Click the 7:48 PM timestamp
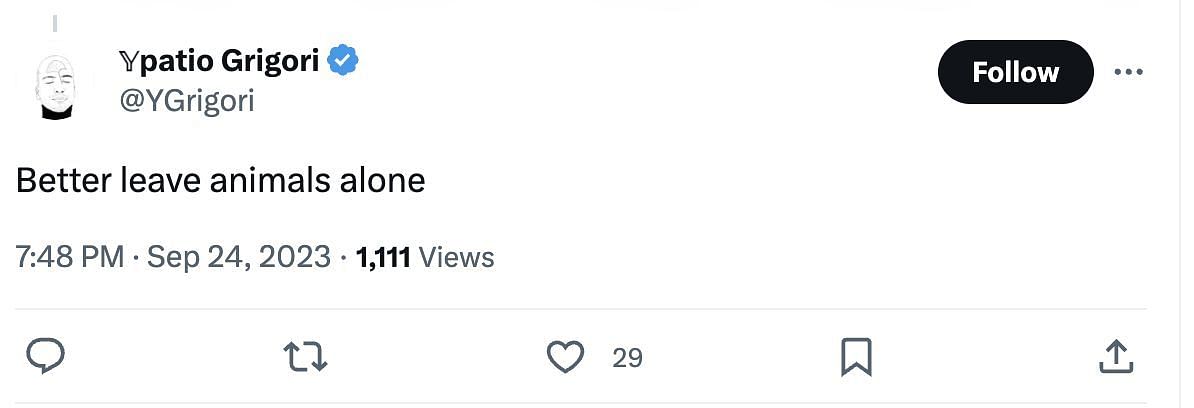1194x408 pixels. coord(69,257)
